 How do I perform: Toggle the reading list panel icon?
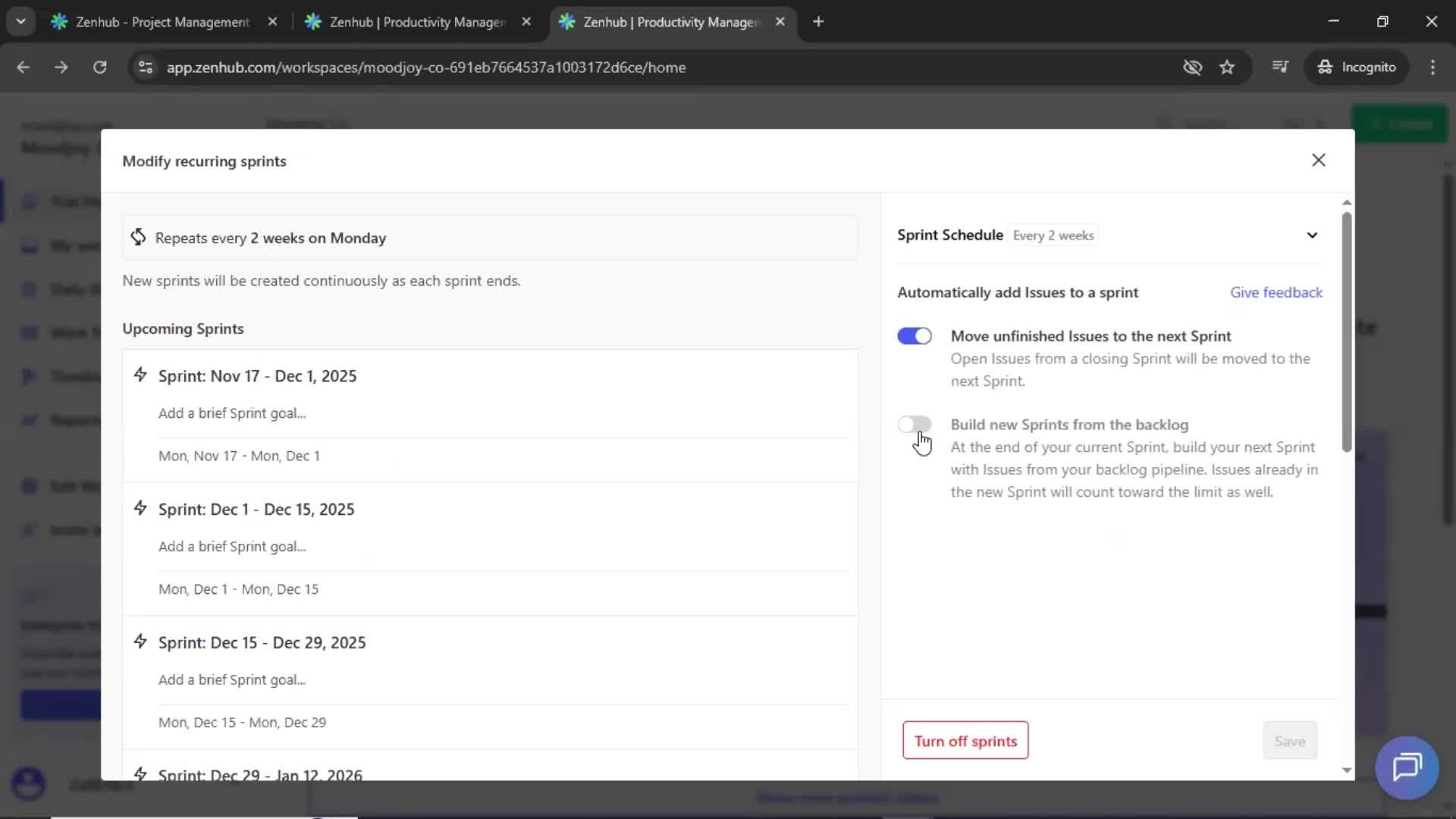pyautogui.click(x=1281, y=67)
